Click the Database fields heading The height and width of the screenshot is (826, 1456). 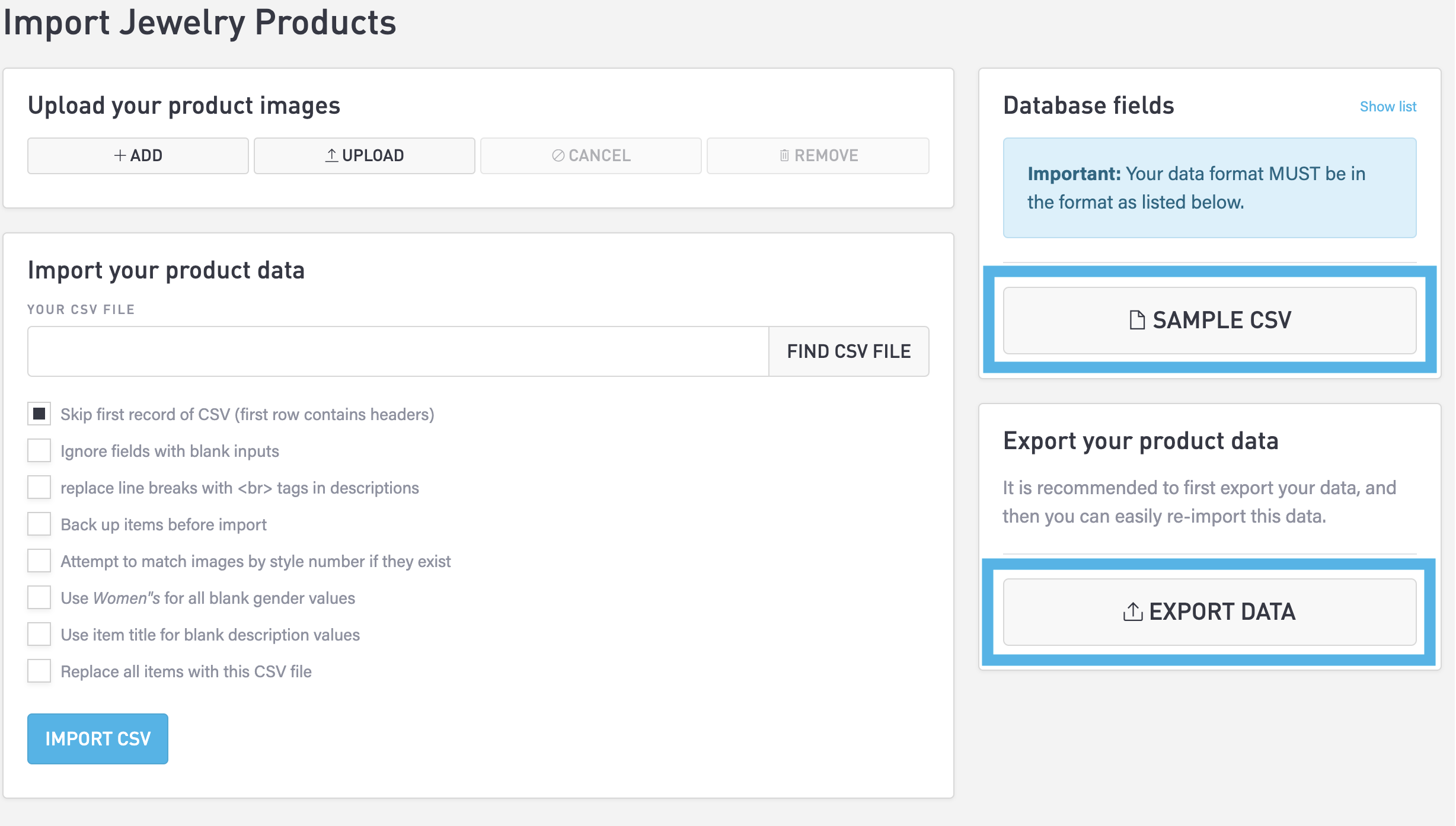pyautogui.click(x=1088, y=105)
